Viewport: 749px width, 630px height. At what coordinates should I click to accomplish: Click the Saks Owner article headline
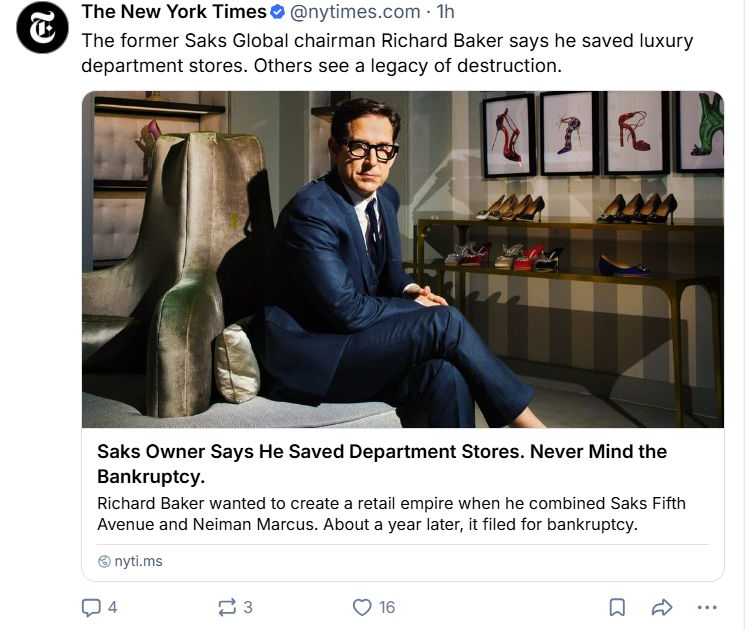click(x=382, y=464)
